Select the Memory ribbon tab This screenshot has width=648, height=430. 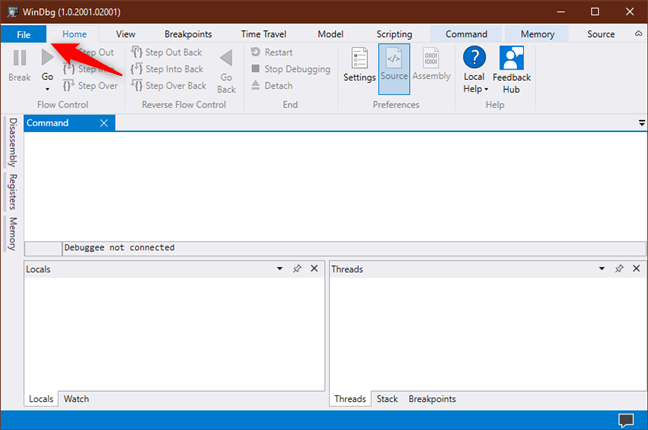coord(537,34)
